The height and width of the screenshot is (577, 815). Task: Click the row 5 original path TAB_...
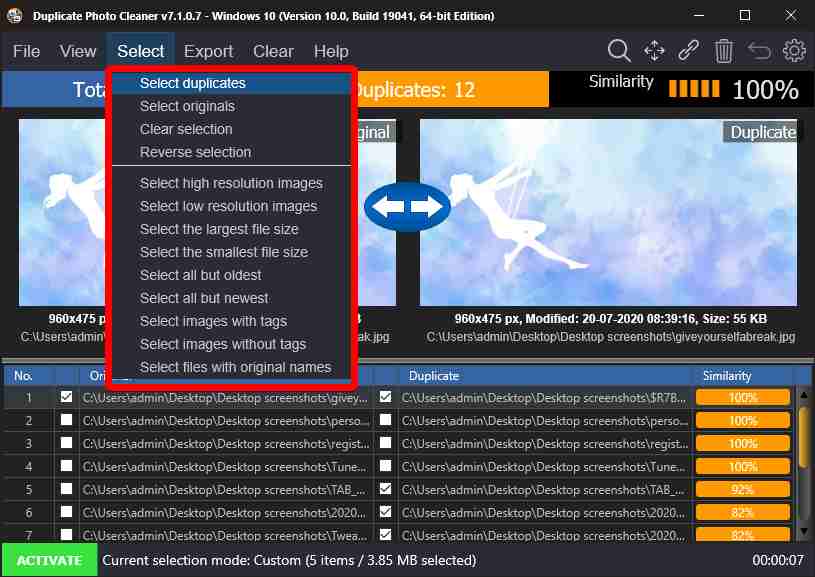pyautogui.click(x=225, y=489)
